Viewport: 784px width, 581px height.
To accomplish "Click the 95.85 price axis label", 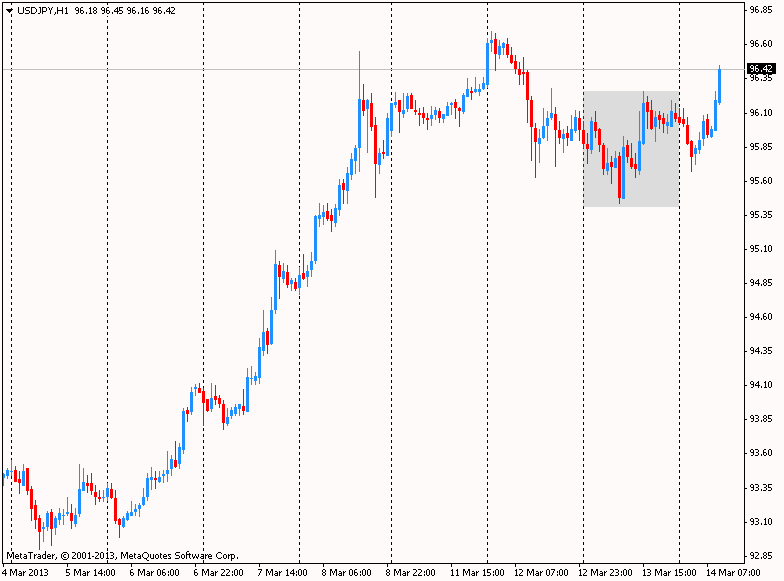I will [x=760, y=146].
